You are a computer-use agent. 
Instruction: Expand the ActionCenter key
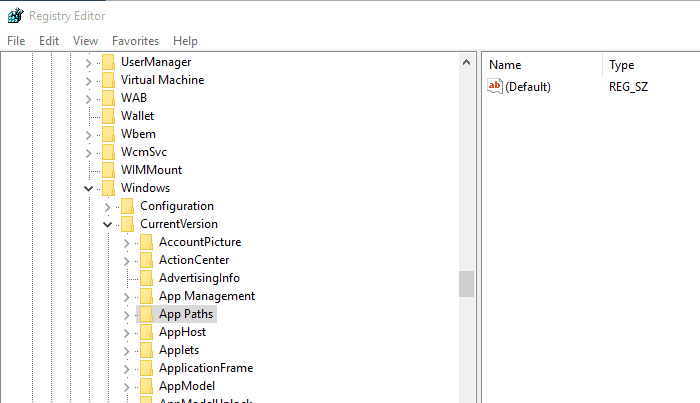click(127, 261)
